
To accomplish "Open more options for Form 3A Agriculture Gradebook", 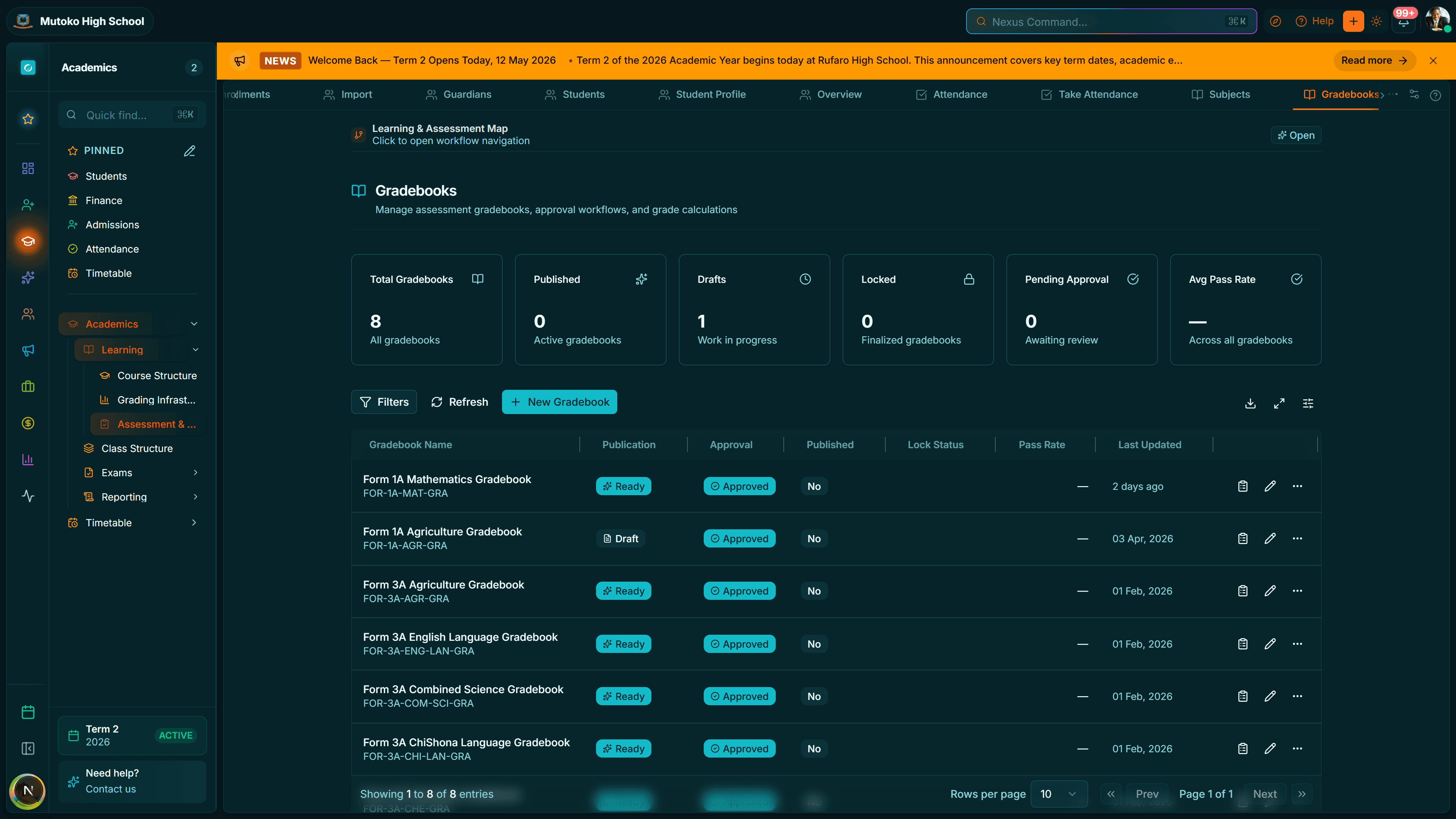I will pyautogui.click(x=1297, y=591).
